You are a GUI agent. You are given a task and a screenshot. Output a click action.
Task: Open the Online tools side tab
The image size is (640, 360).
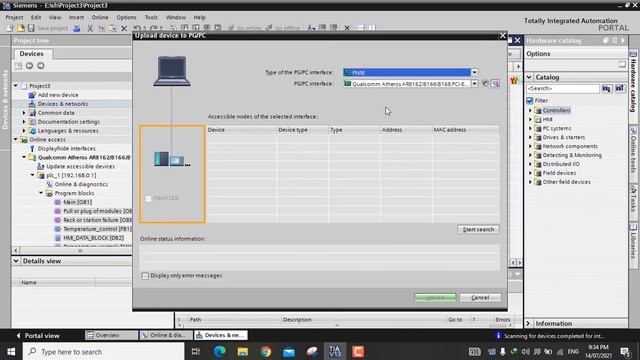pos(633,150)
